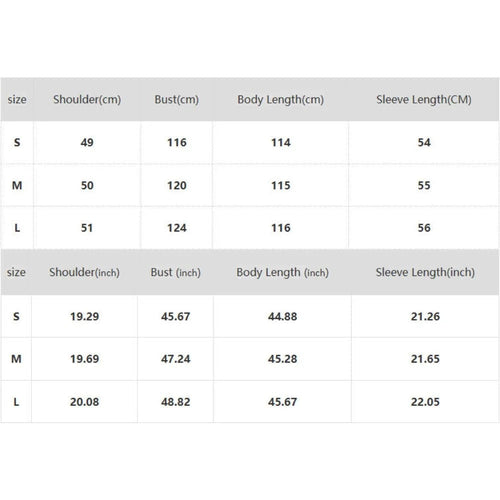
Task: Click the Shoulder(inch) column header
Action: [84, 272]
